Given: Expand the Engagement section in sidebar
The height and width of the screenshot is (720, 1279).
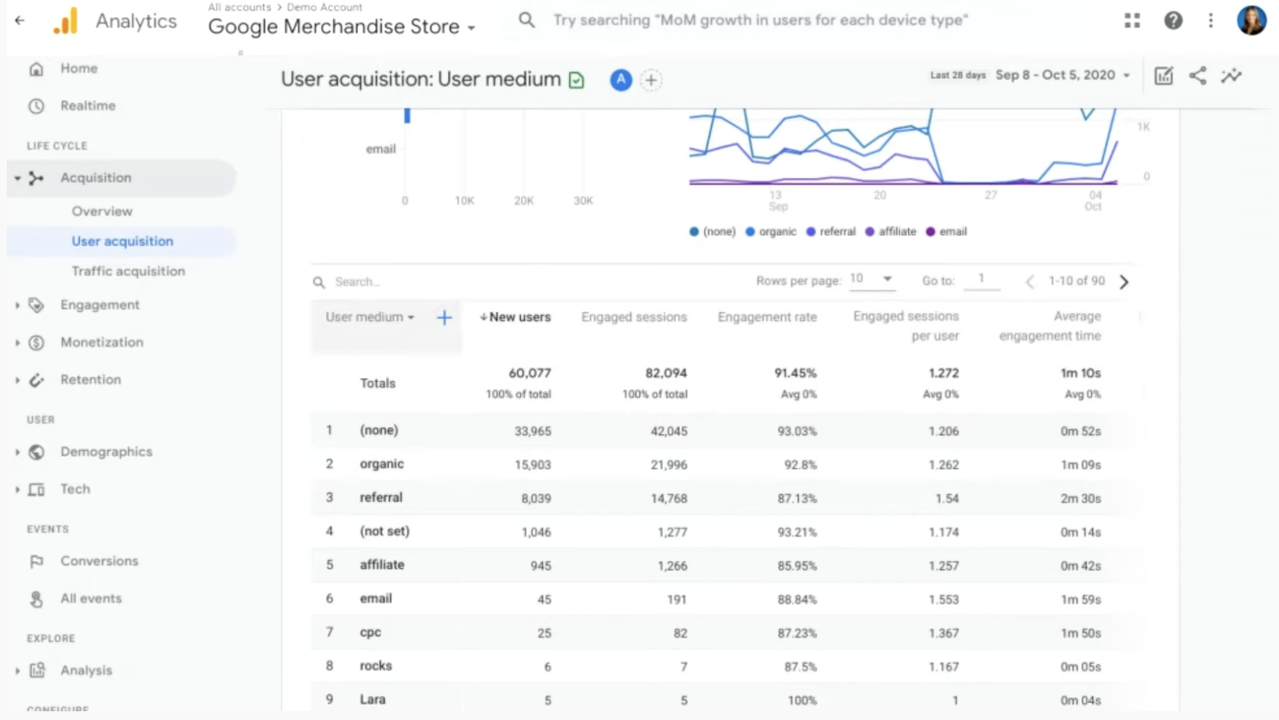Looking at the screenshot, I should pyautogui.click(x=99, y=305).
